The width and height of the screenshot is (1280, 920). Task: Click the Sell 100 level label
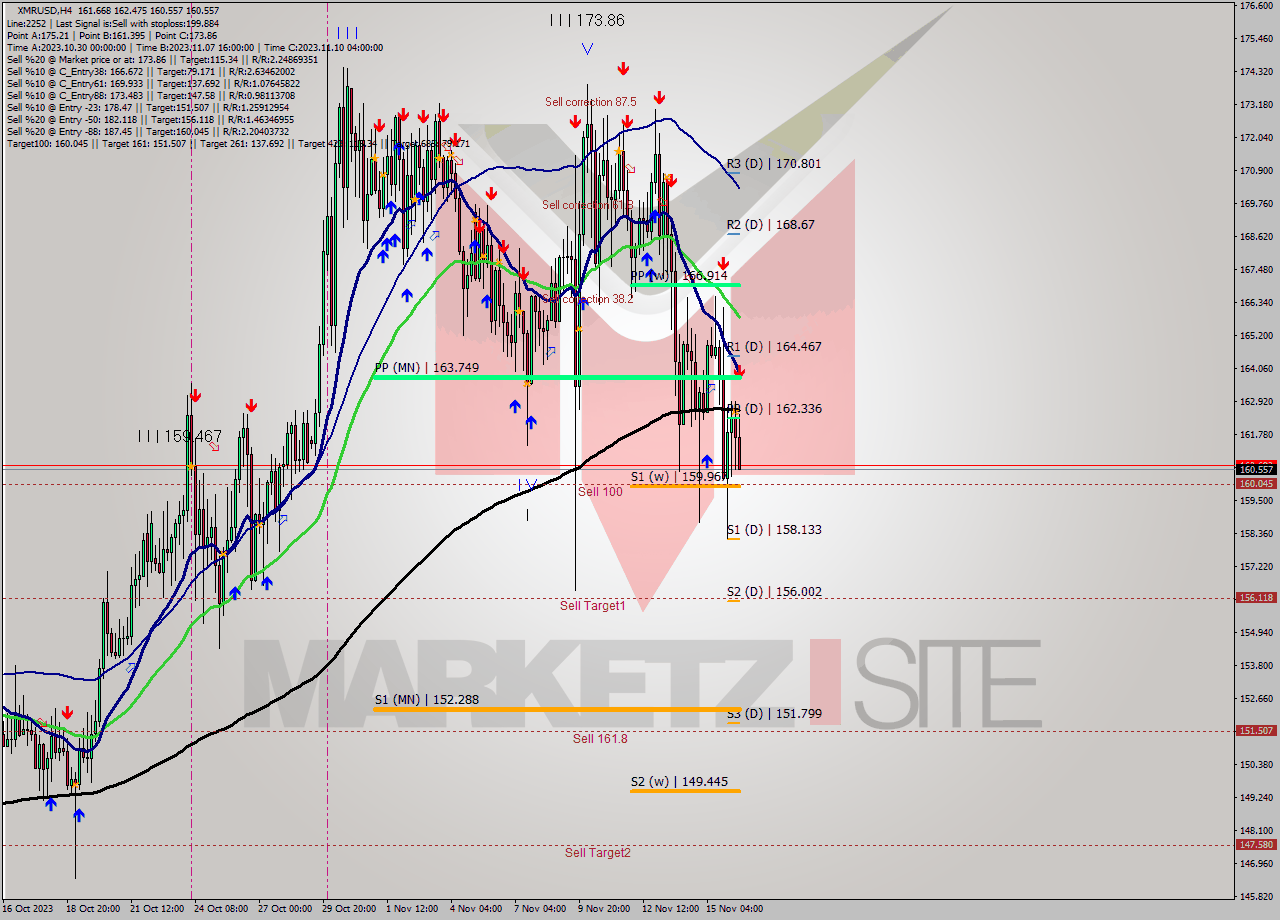pos(600,492)
